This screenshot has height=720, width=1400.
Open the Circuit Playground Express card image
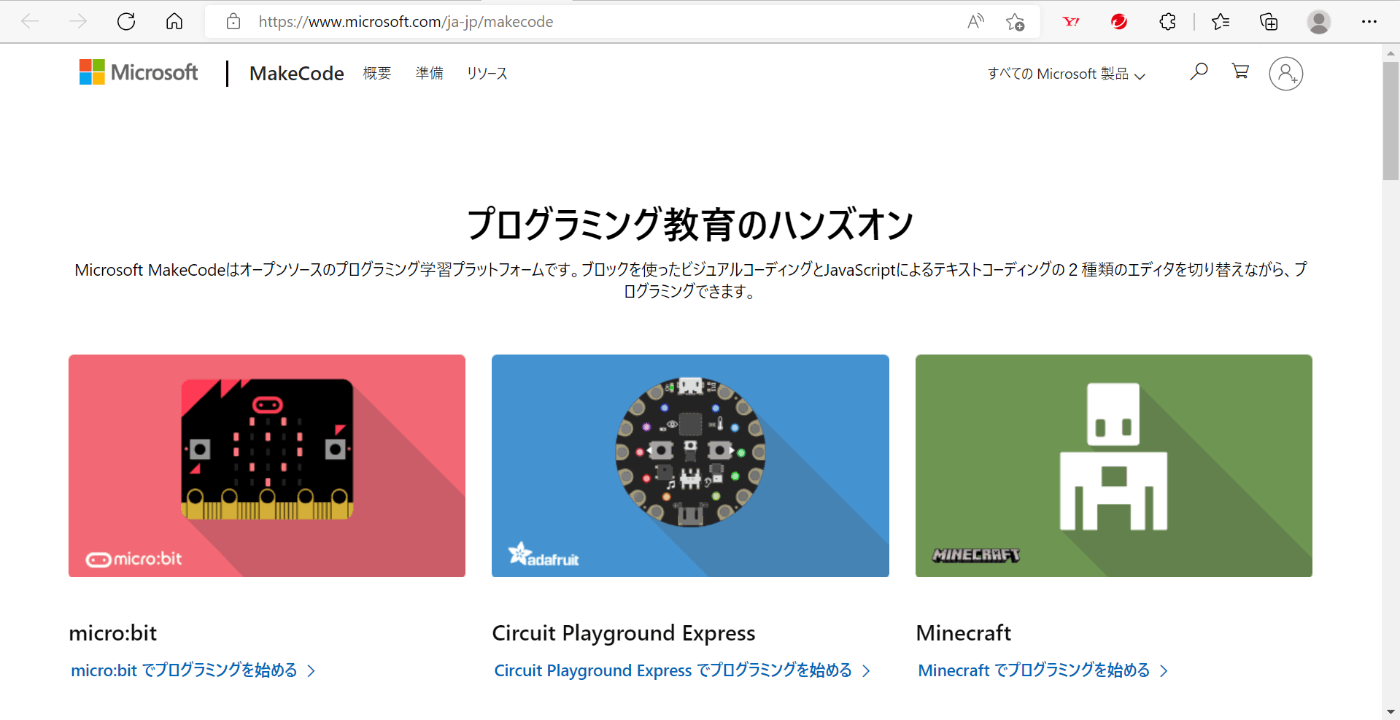[690, 466]
